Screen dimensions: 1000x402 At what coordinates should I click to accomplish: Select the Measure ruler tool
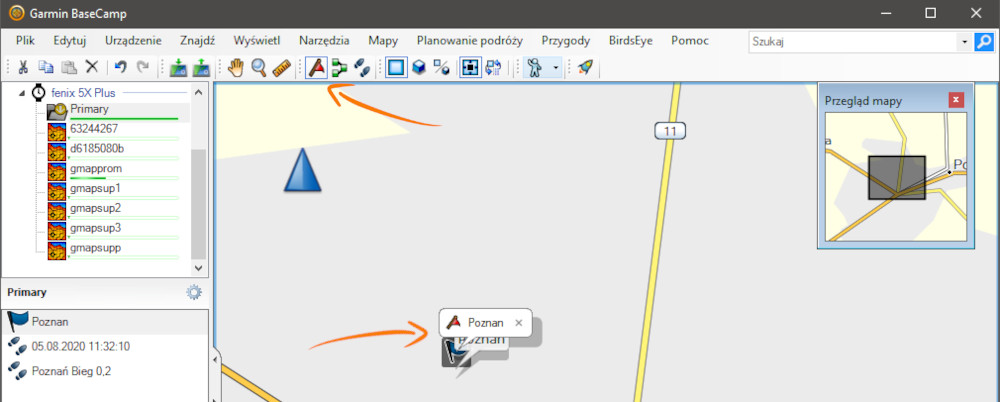tap(282, 68)
